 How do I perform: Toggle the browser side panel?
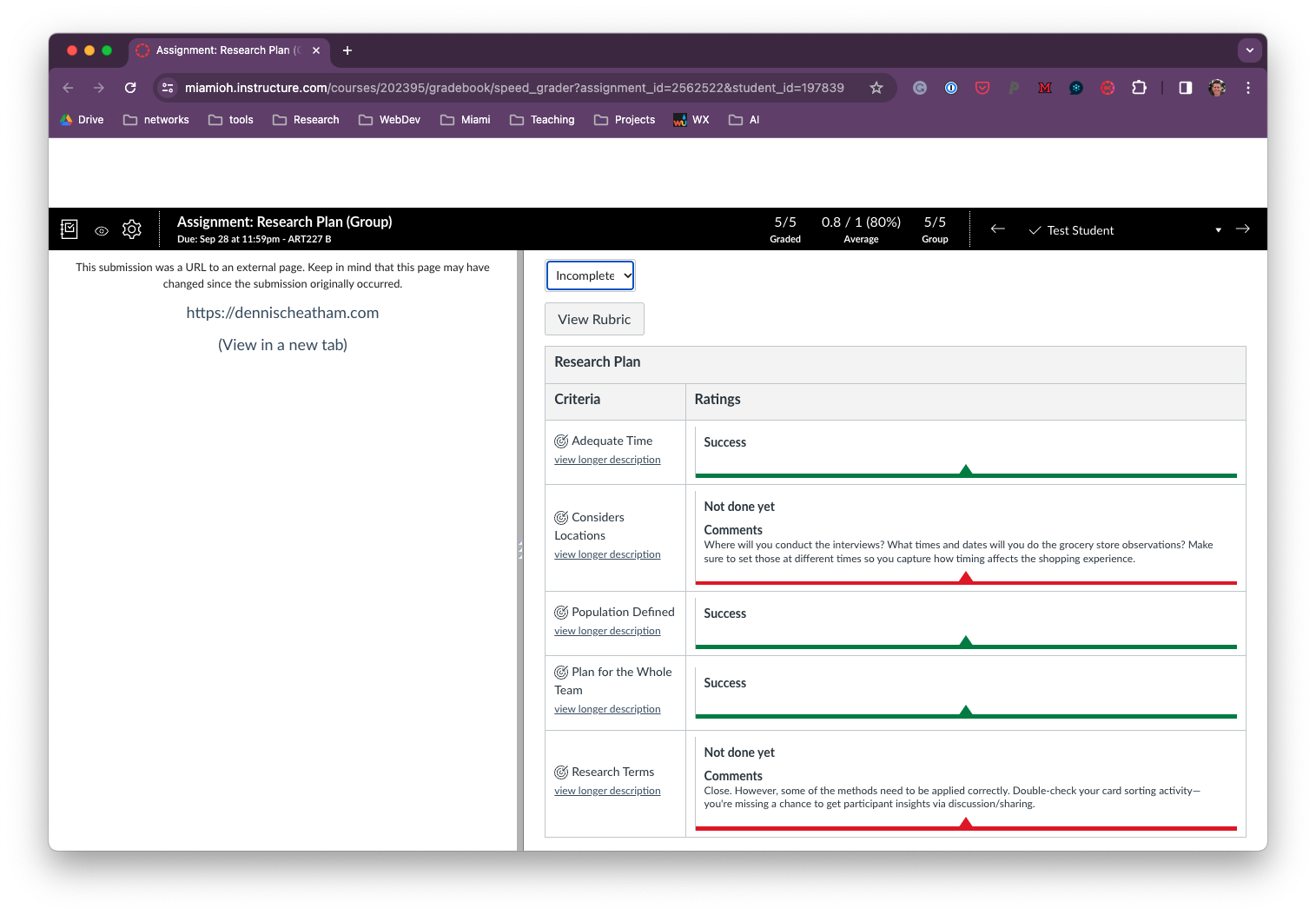tap(1185, 88)
